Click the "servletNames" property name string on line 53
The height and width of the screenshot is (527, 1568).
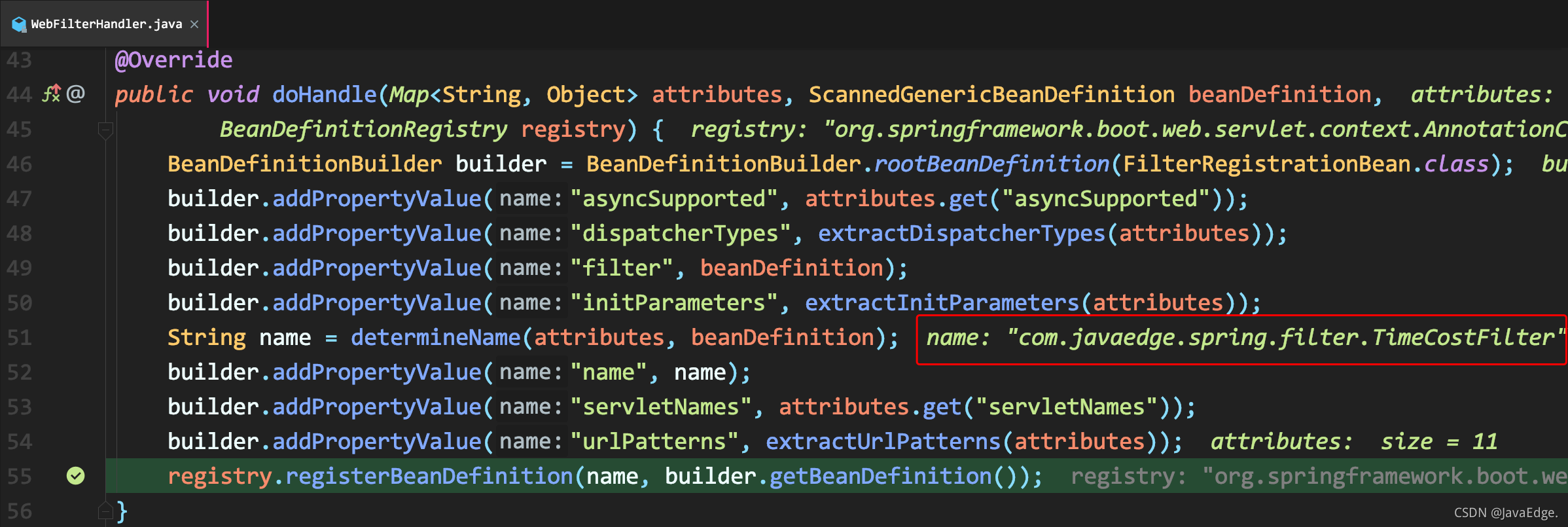coord(661,407)
